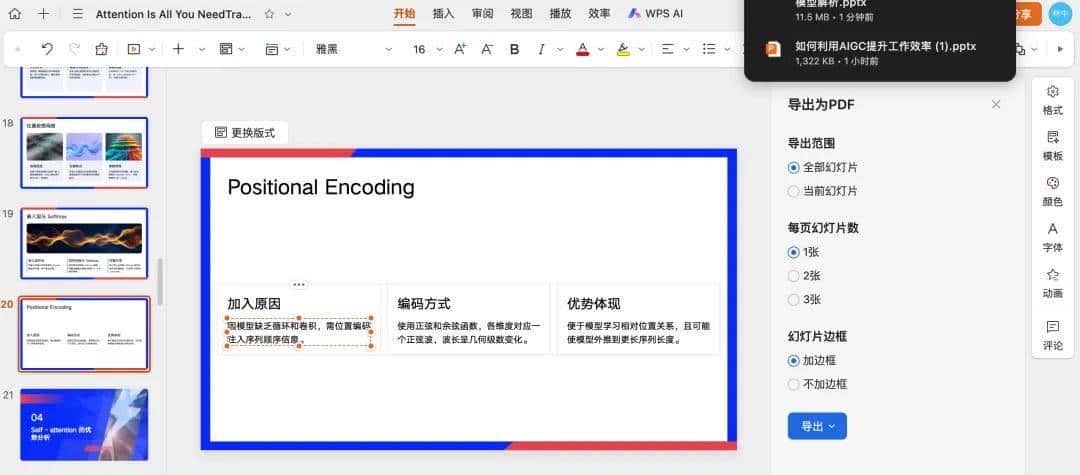The image size is (1080, 475).
Task: Open the layout dropdown arrow
Action: click(x=242, y=49)
